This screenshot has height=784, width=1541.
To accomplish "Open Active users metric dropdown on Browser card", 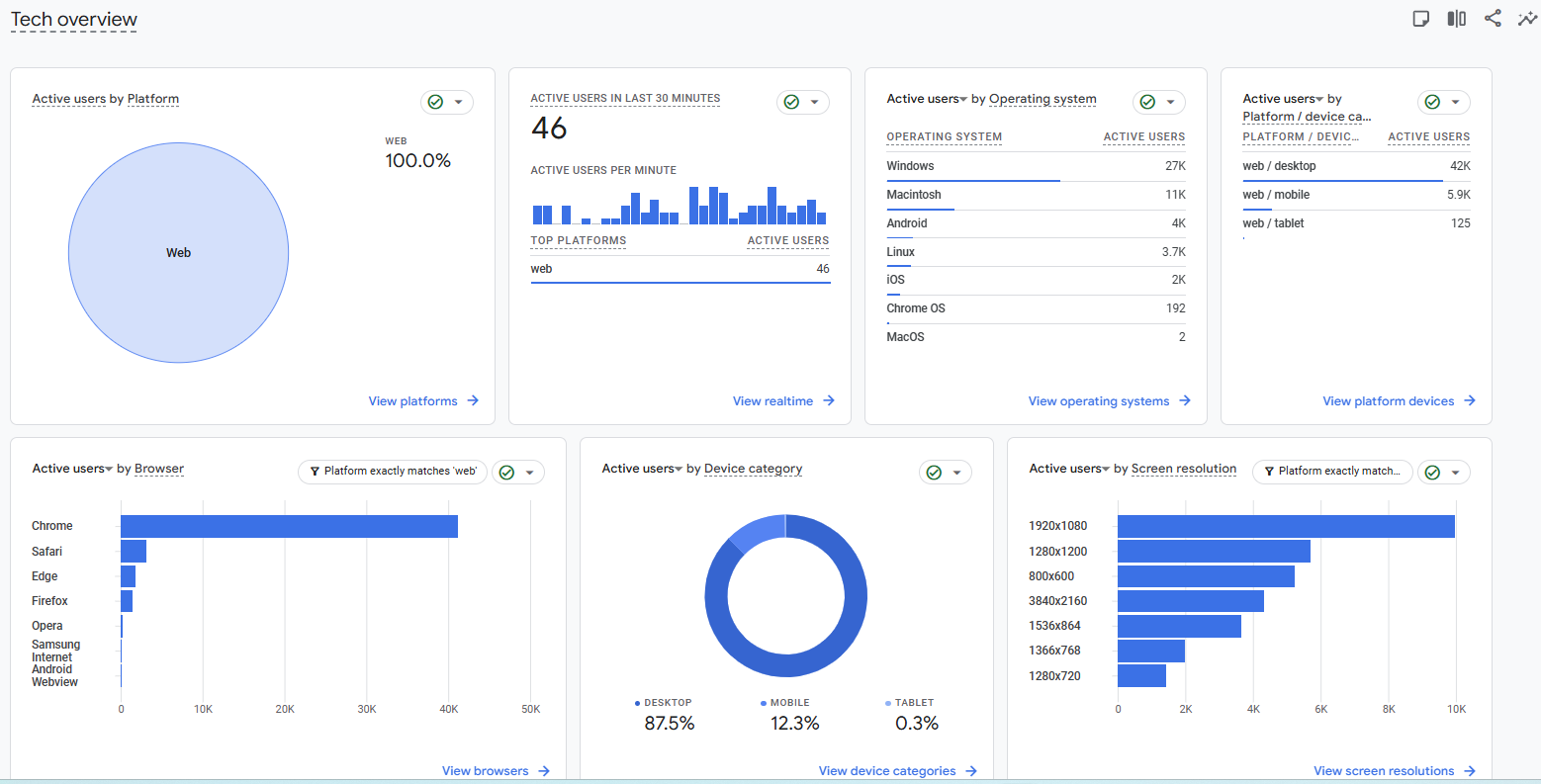I will pos(109,469).
